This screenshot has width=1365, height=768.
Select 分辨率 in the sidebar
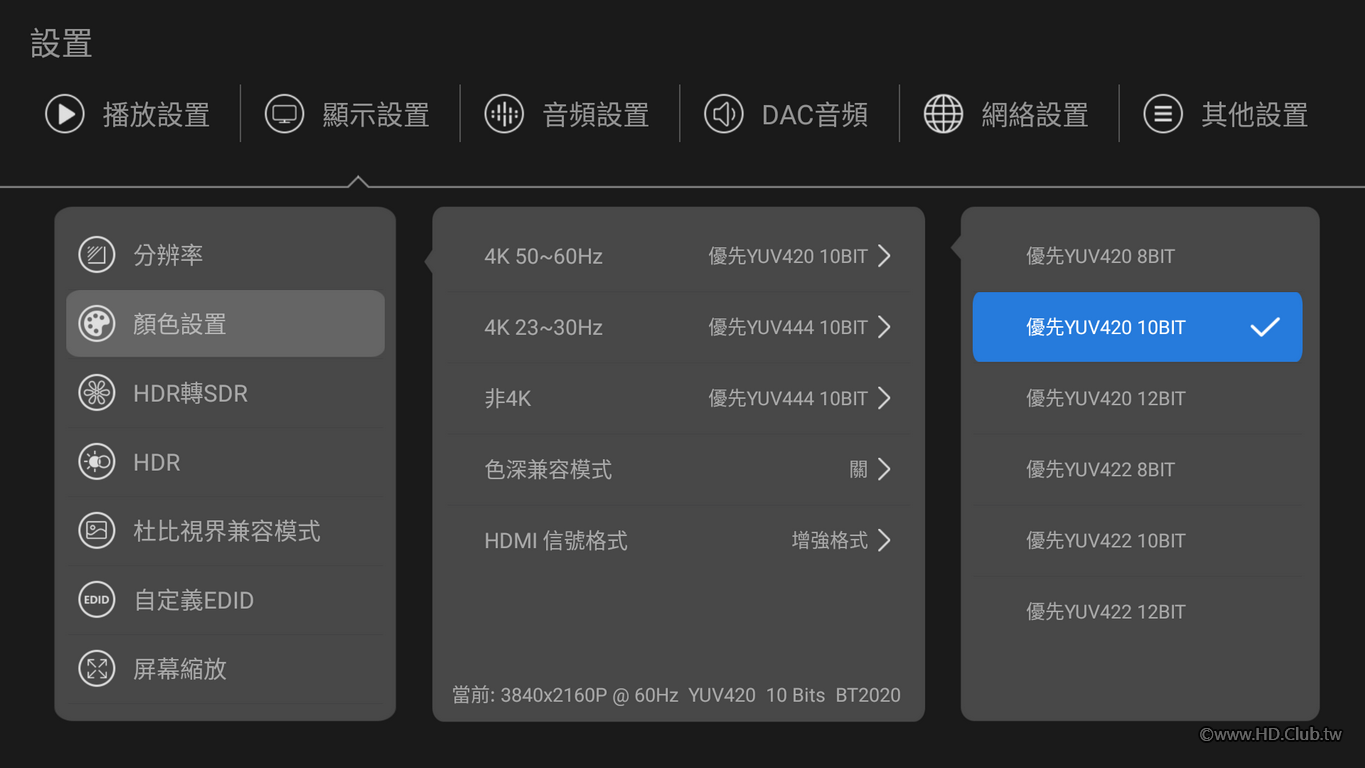[225, 255]
